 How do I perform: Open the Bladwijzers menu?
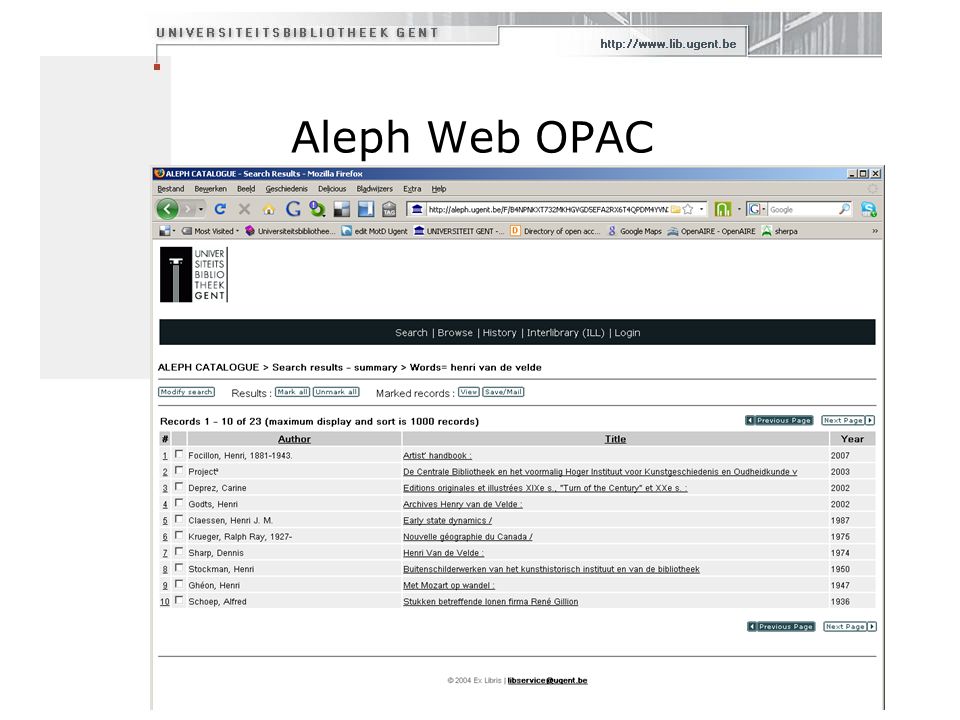click(375, 189)
